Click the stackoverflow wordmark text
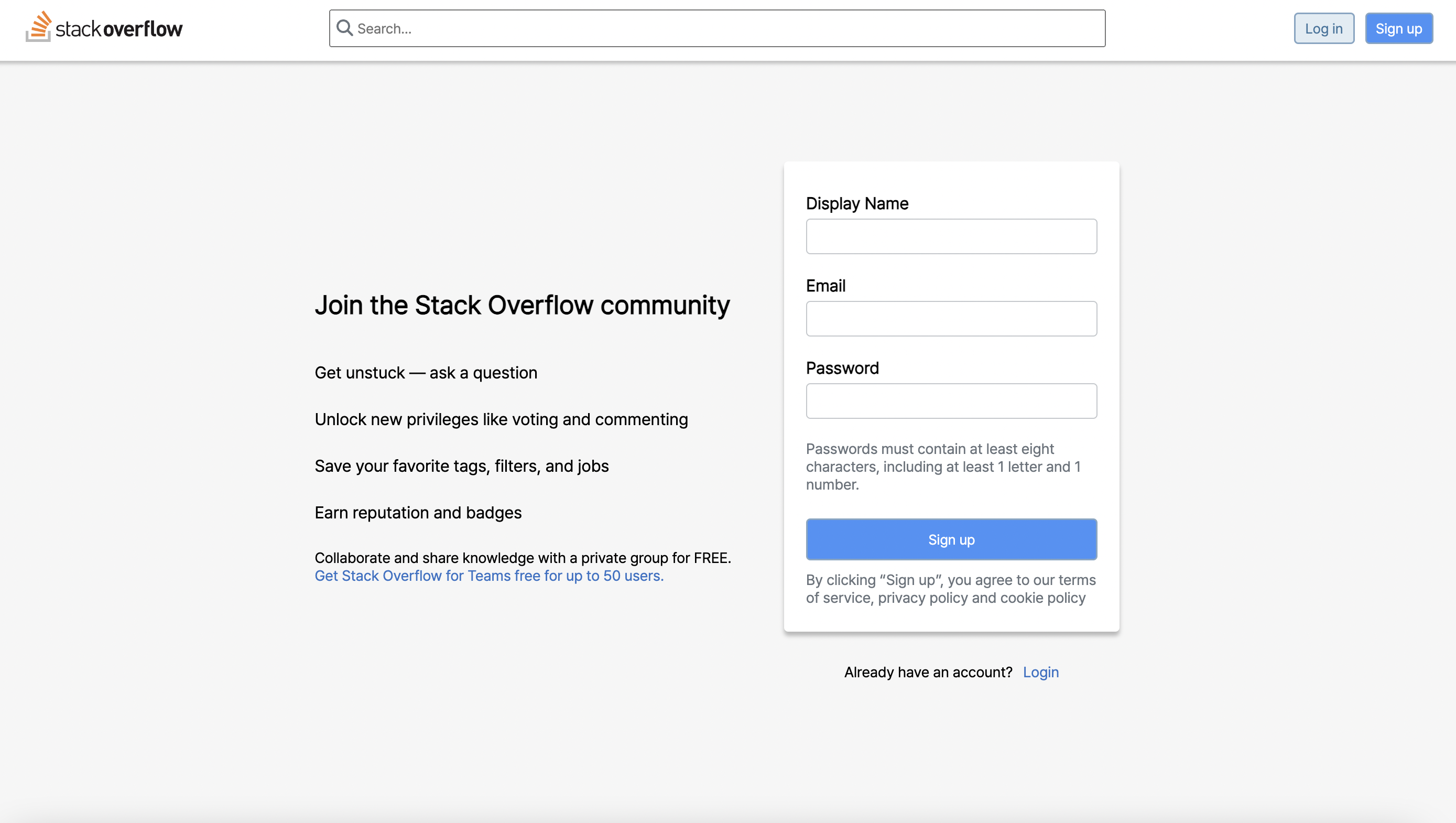1456x823 pixels. [x=119, y=29]
